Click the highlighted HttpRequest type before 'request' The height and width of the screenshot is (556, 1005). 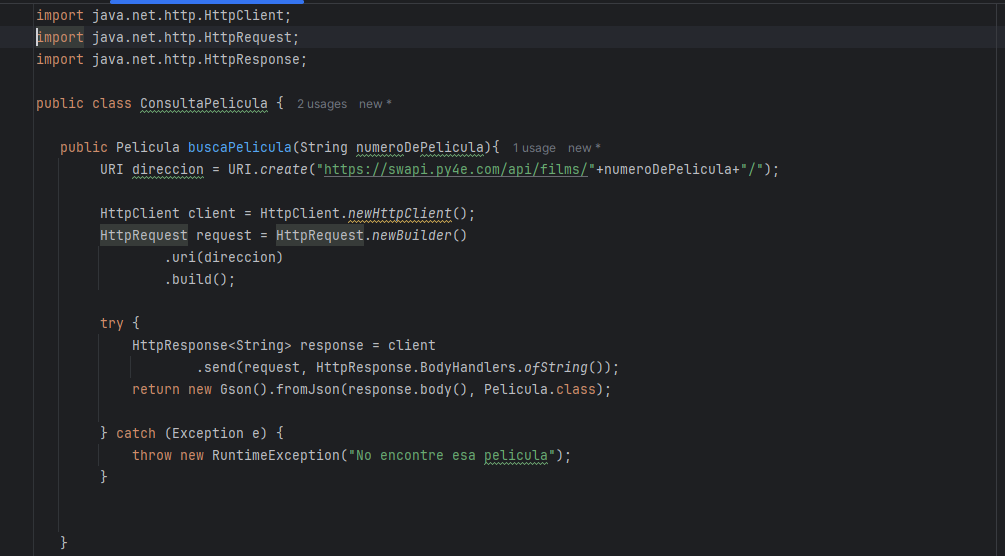(x=144, y=235)
